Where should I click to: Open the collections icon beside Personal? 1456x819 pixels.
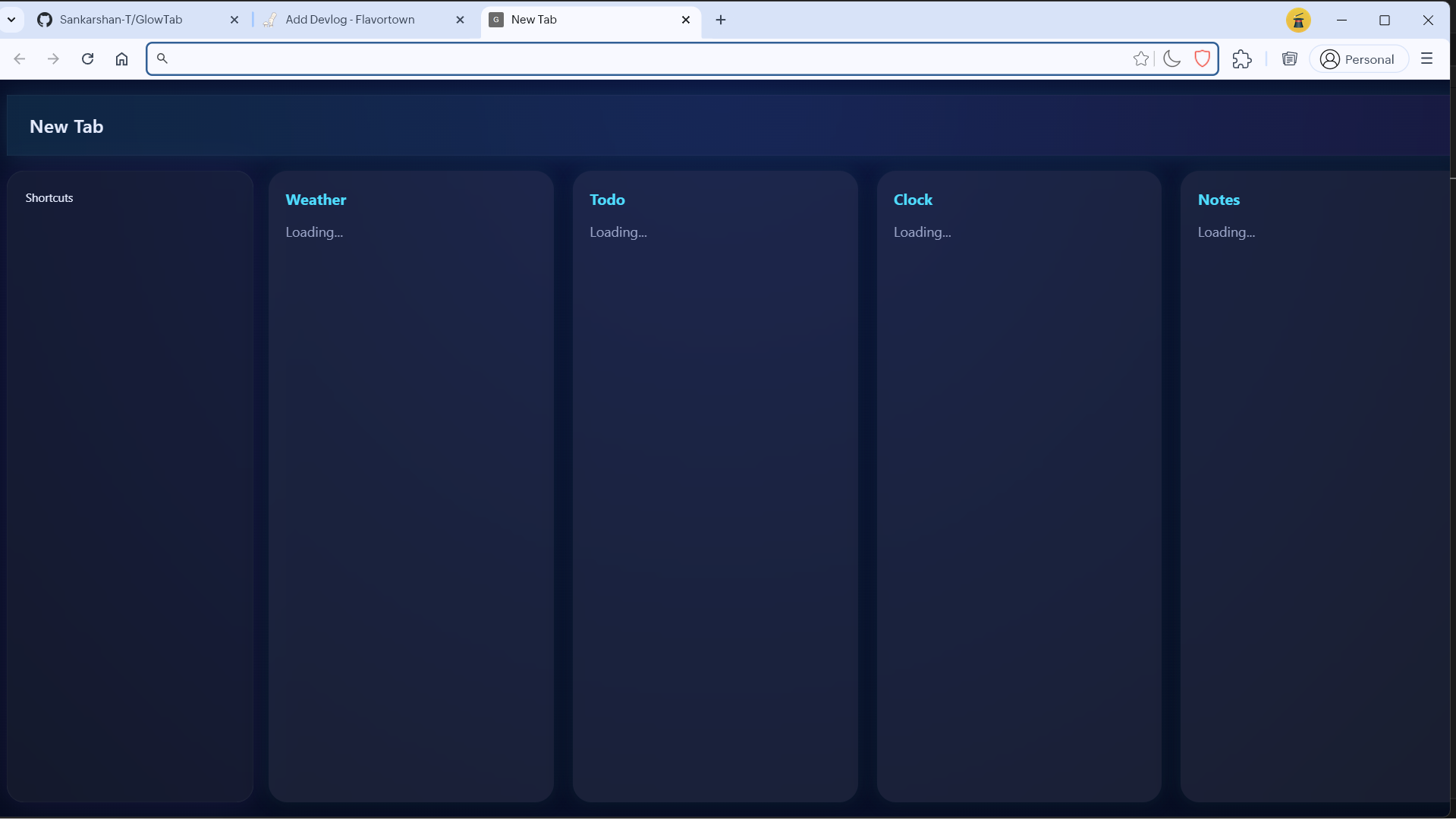[1289, 59]
